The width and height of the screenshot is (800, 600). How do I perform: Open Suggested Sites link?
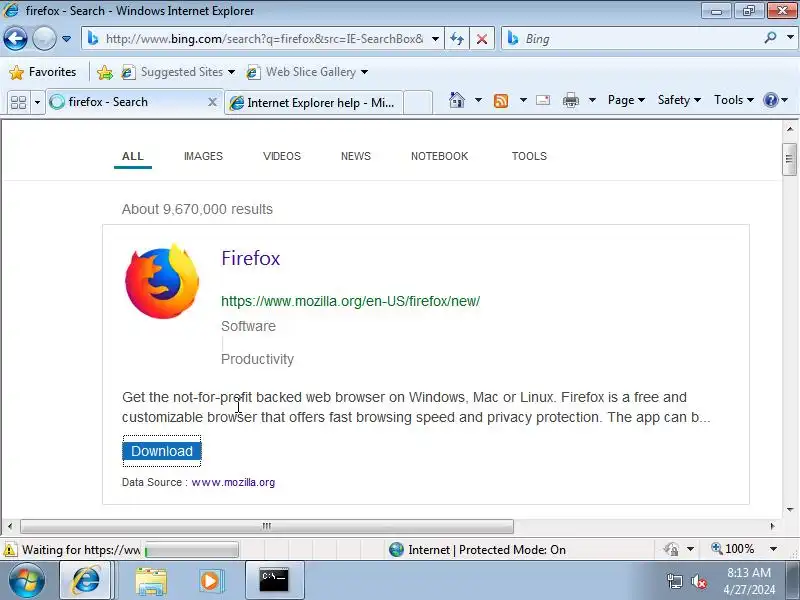click(x=179, y=72)
